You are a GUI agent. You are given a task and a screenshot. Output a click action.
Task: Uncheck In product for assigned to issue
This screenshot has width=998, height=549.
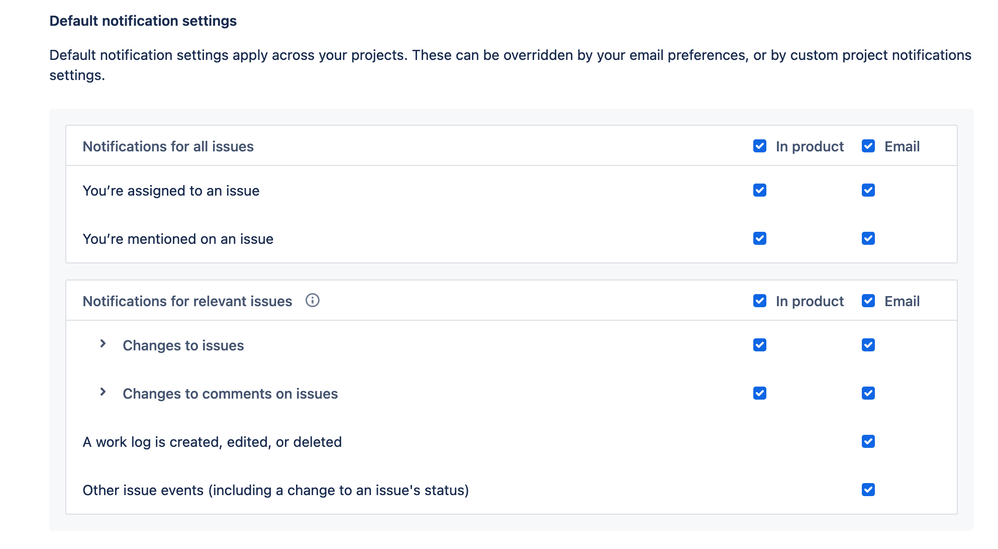point(760,190)
